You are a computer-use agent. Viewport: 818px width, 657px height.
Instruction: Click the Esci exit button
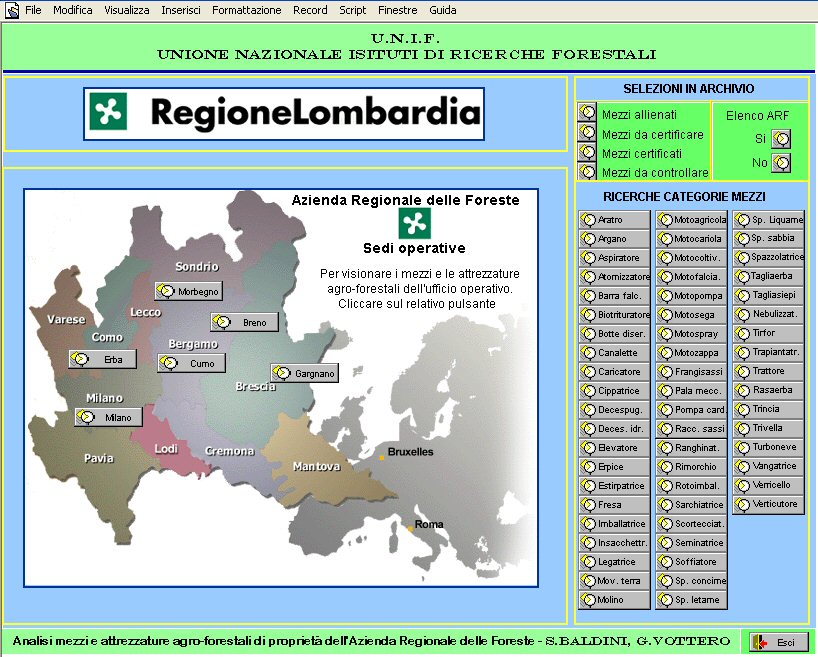click(778, 642)
